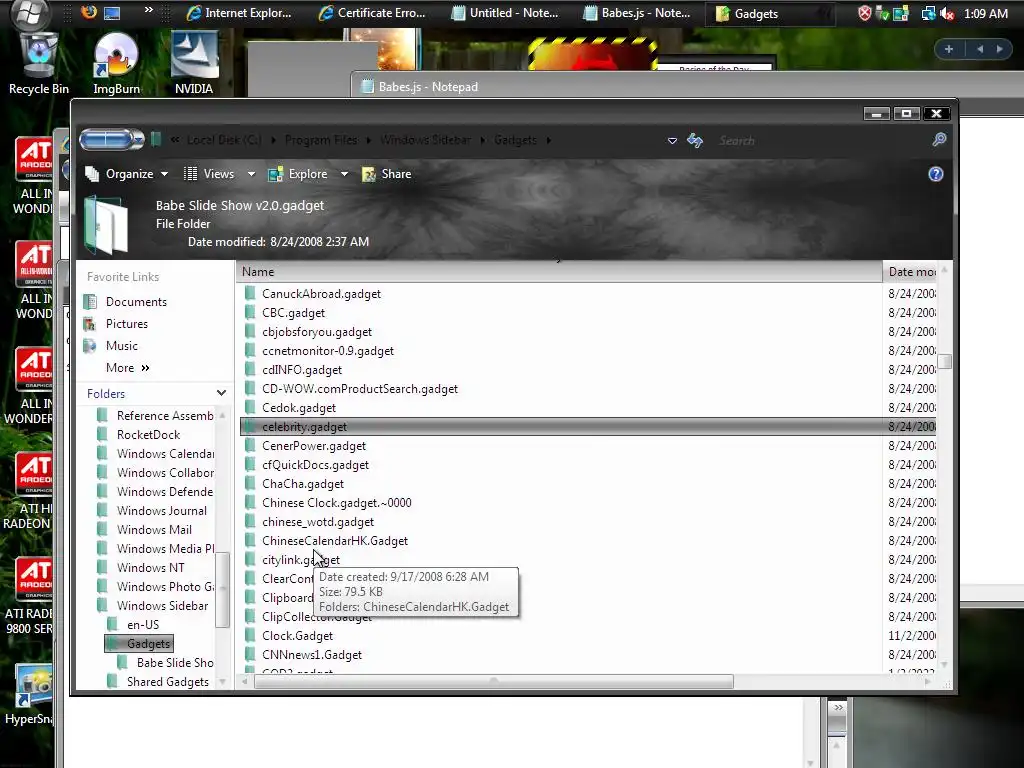This screenshot has width=1024, height=768.
Task: Select Windows Sidebar in the folder tree
Action: point(162,606)
